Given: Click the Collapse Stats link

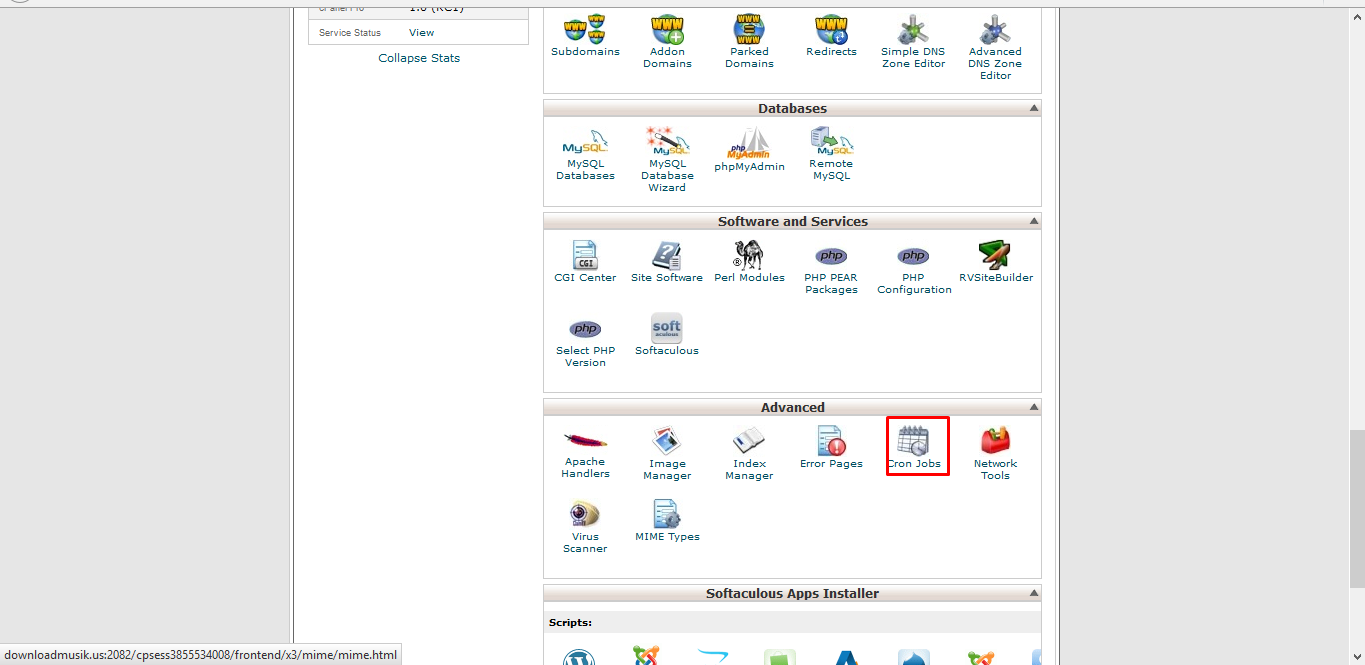Looking at the screenshot, I should 419,58.
